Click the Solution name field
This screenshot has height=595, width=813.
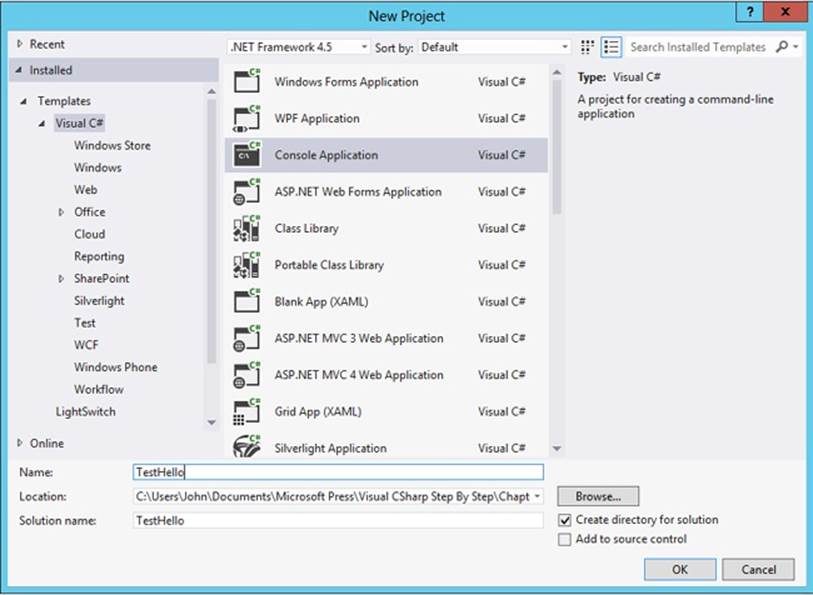coord(338,520)
